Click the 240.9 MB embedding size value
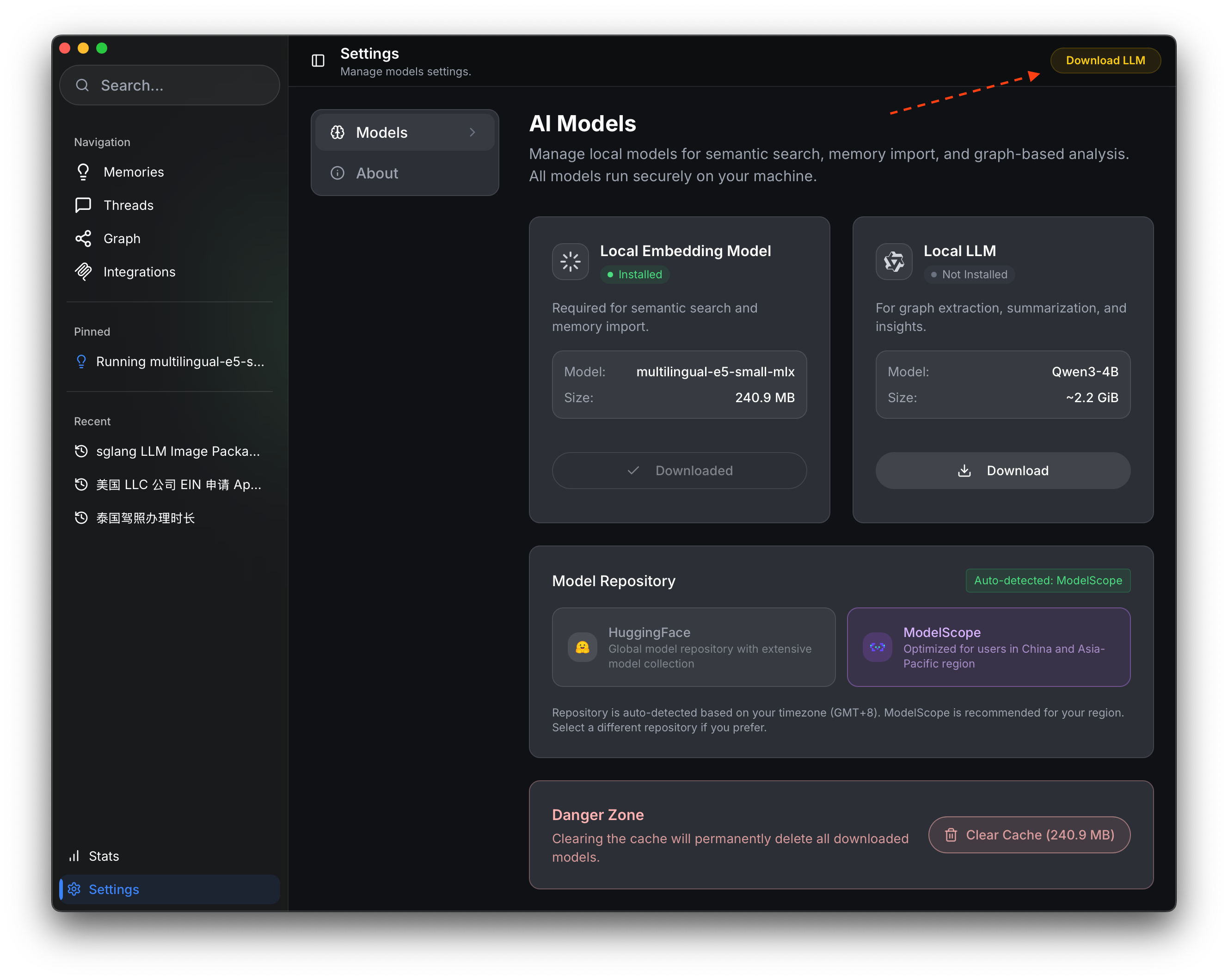Screen dimensions: 1228x980 coord(765,398)
